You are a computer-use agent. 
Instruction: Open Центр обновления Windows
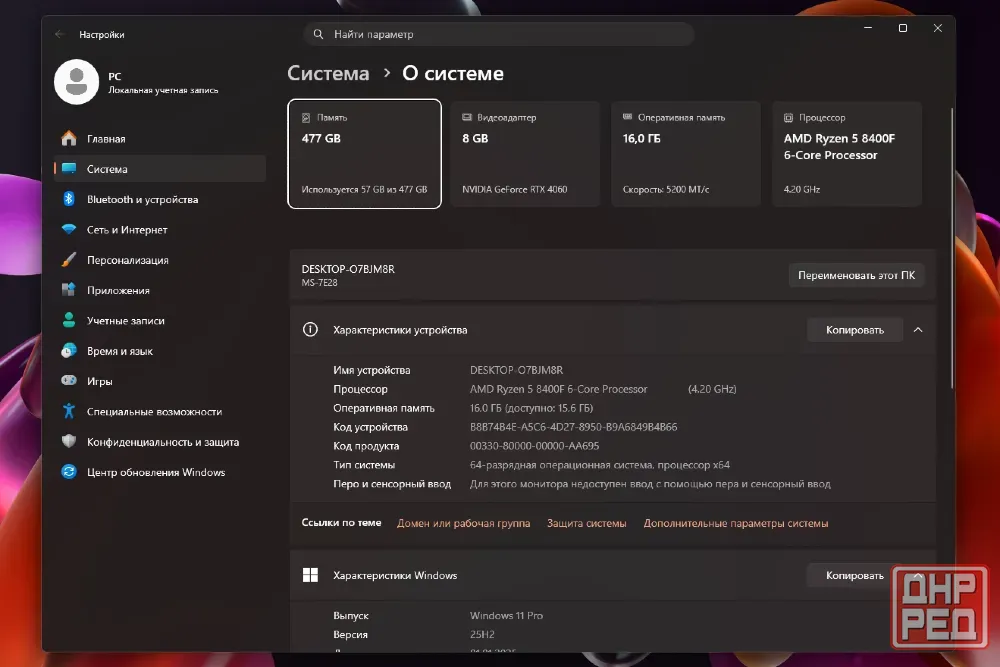click(x=160, y=472)
